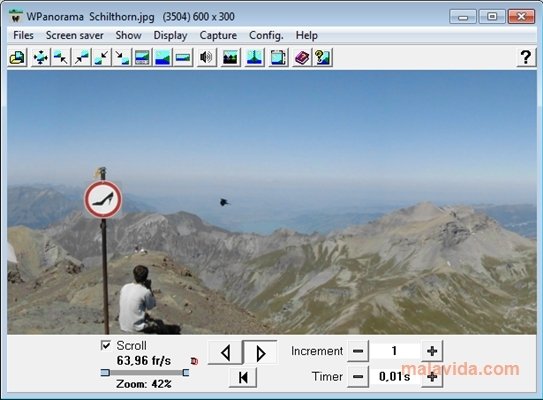
Task: Click the center image four-arrows icon
Action: 41,57
